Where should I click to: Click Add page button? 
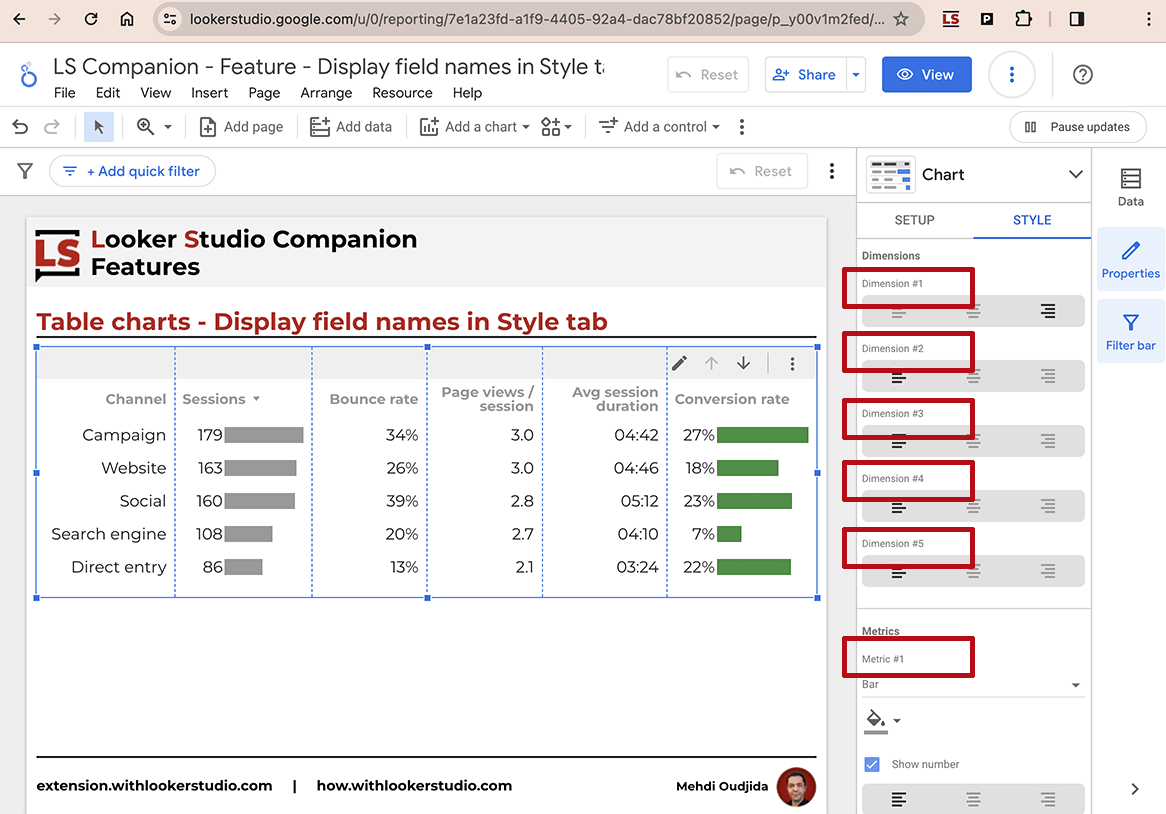(242, 127)
